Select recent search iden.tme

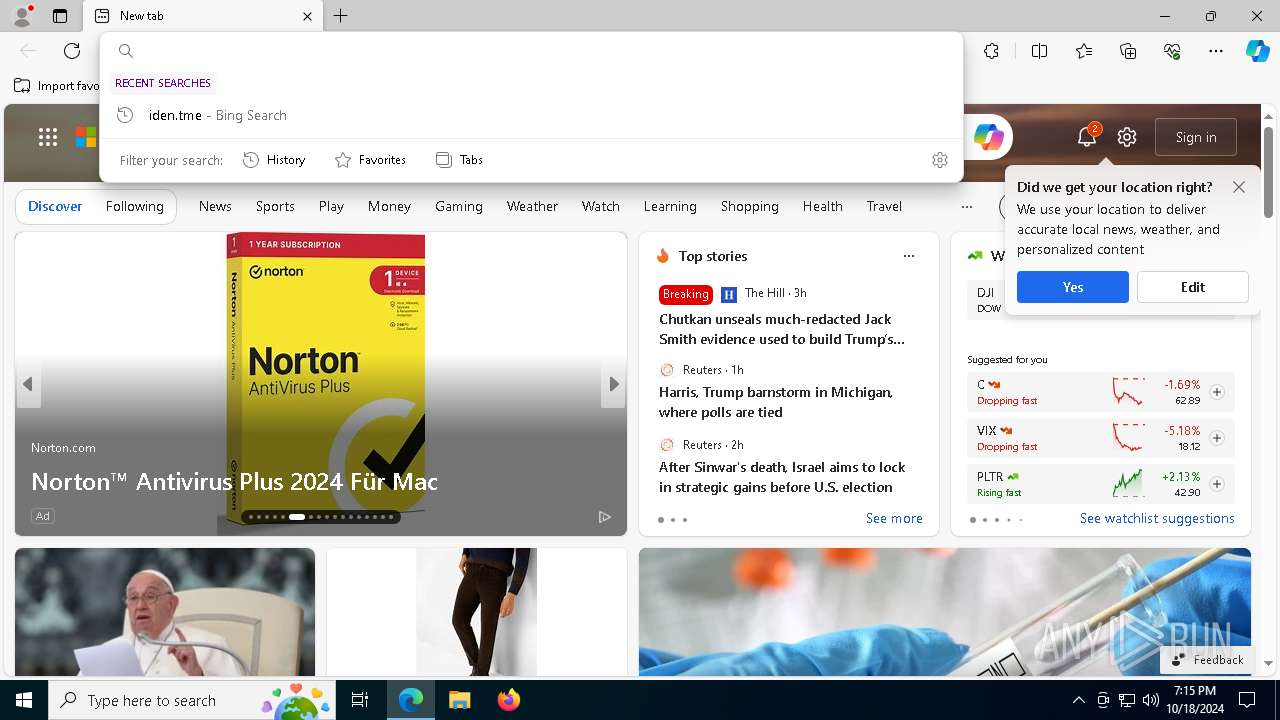(x=531, y=115)
